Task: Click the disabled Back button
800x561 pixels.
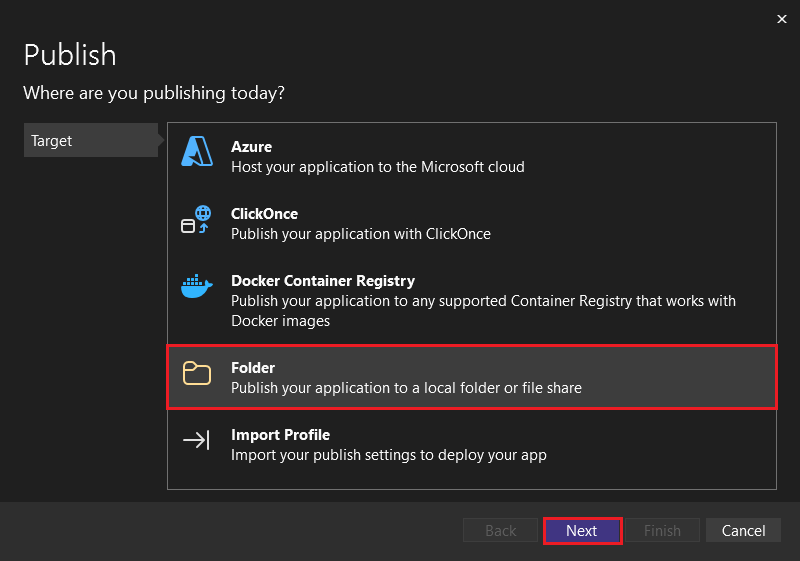Action: tap(501, 530)
